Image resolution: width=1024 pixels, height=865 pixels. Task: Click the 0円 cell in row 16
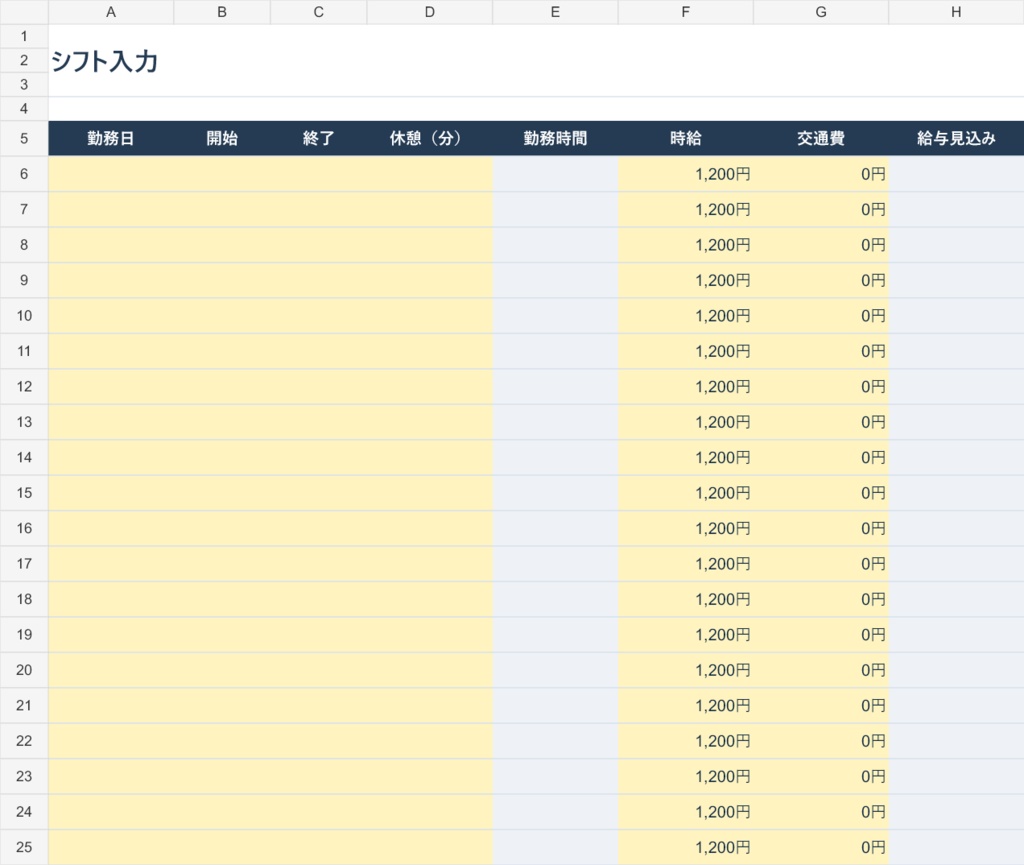click(x=821, y=528)
